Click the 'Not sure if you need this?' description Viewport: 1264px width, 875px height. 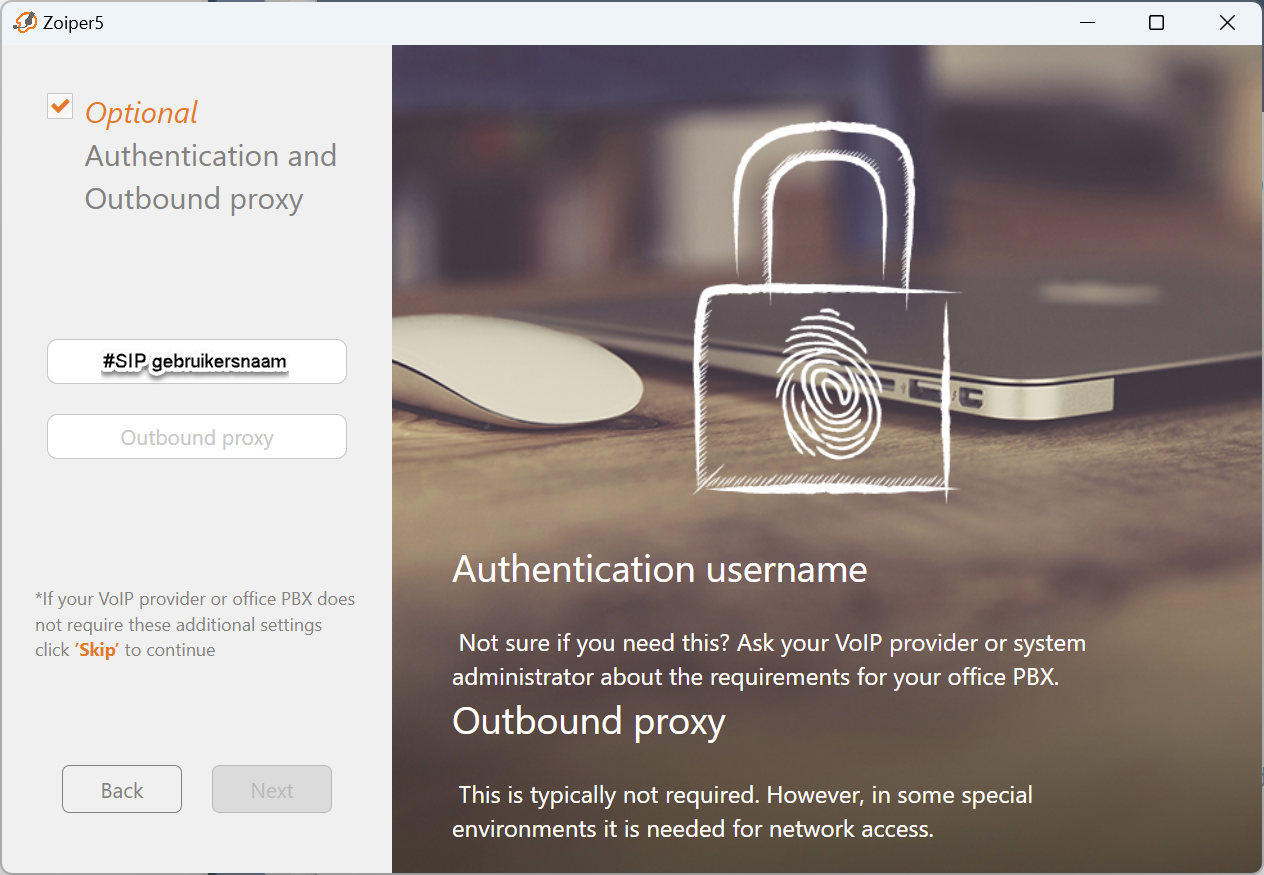coord(770,659)
